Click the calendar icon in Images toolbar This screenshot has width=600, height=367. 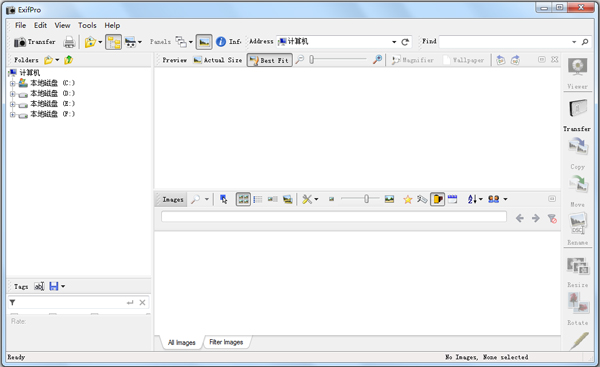452,199
